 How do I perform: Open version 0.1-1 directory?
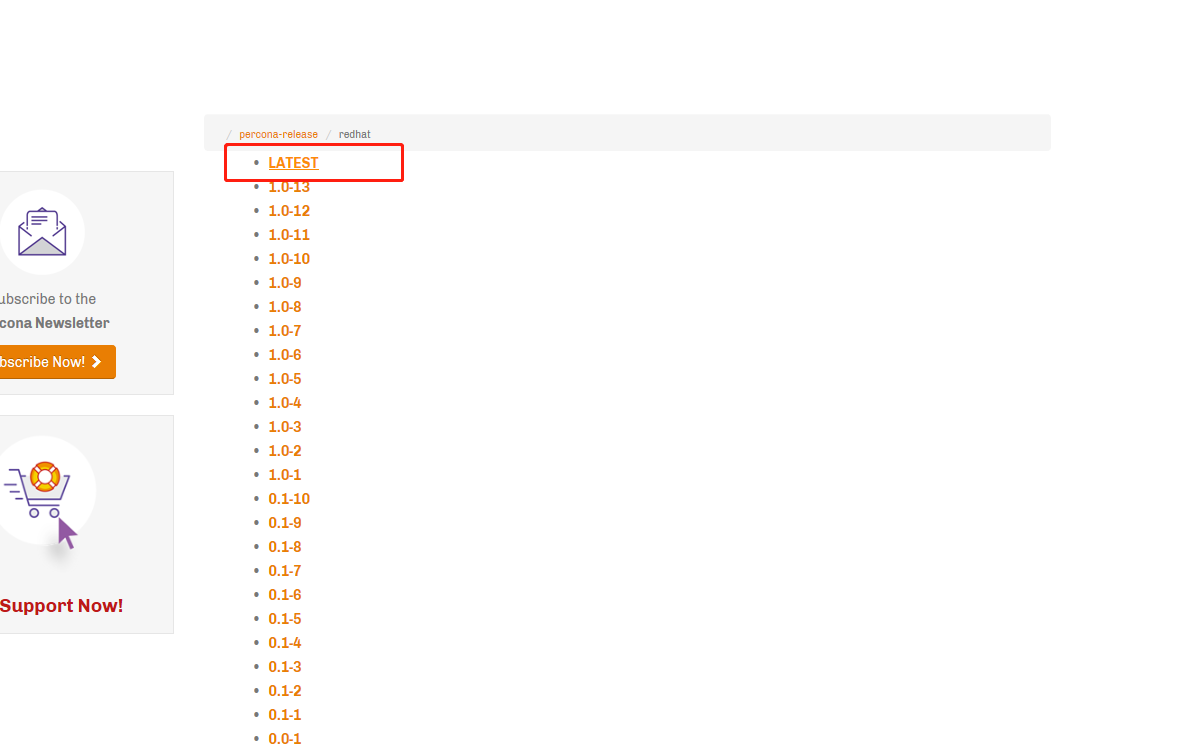click(x=285, y=715)
